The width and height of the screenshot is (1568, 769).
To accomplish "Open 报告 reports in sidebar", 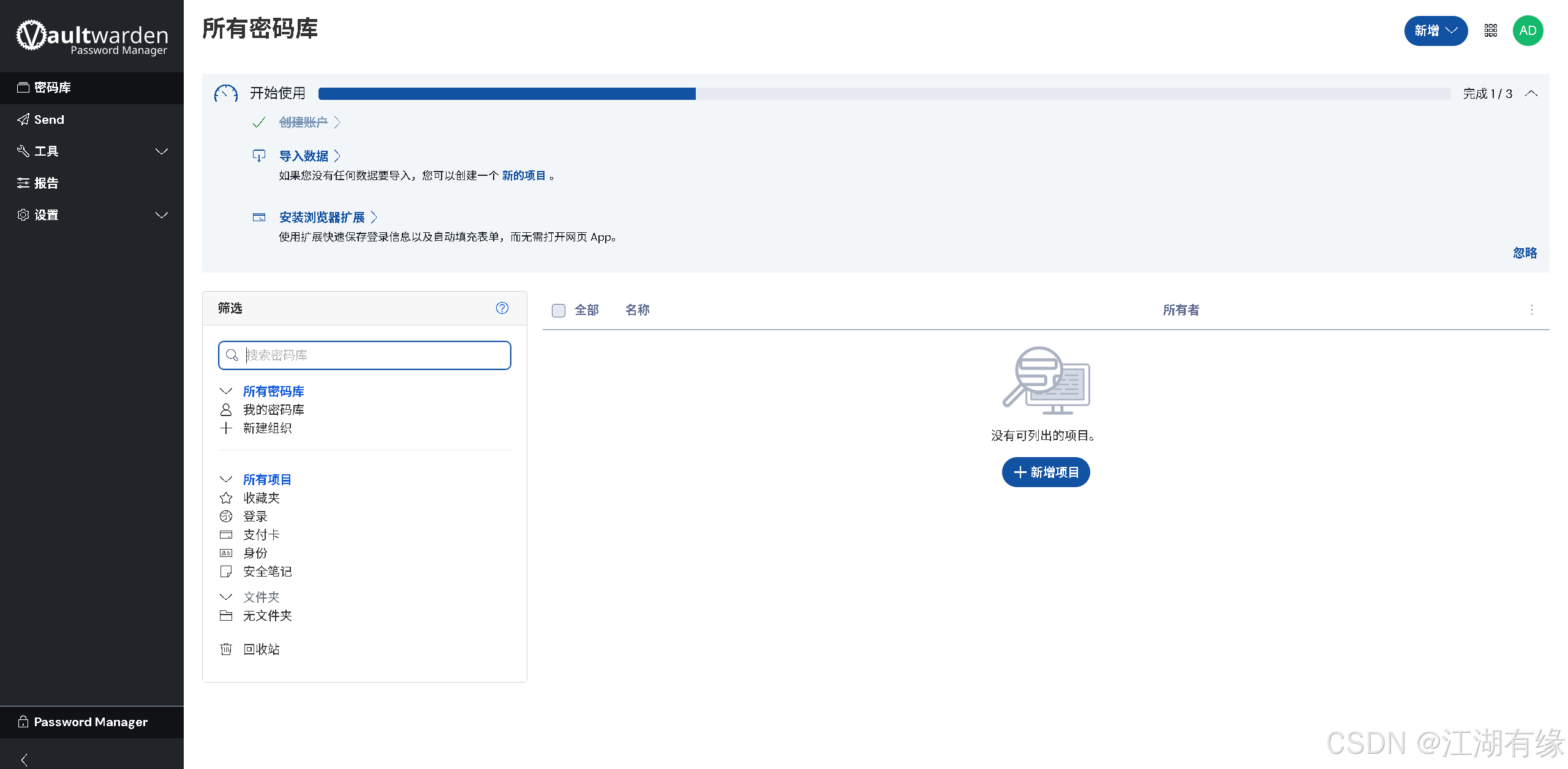I will pyautogui.click(x=46, y=183).
